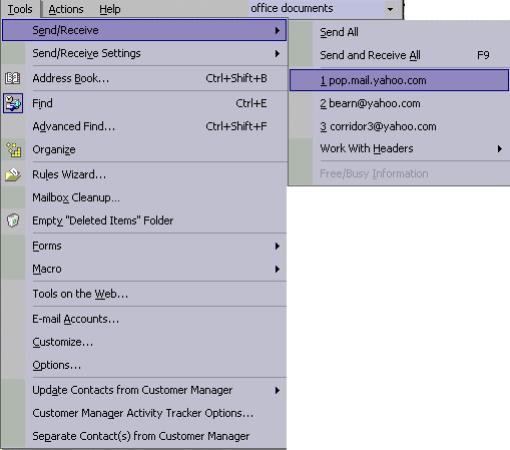The height and width of the screenshot is (450, 510).
Task: Click the Address Book icon
Action: pos(12,78)
